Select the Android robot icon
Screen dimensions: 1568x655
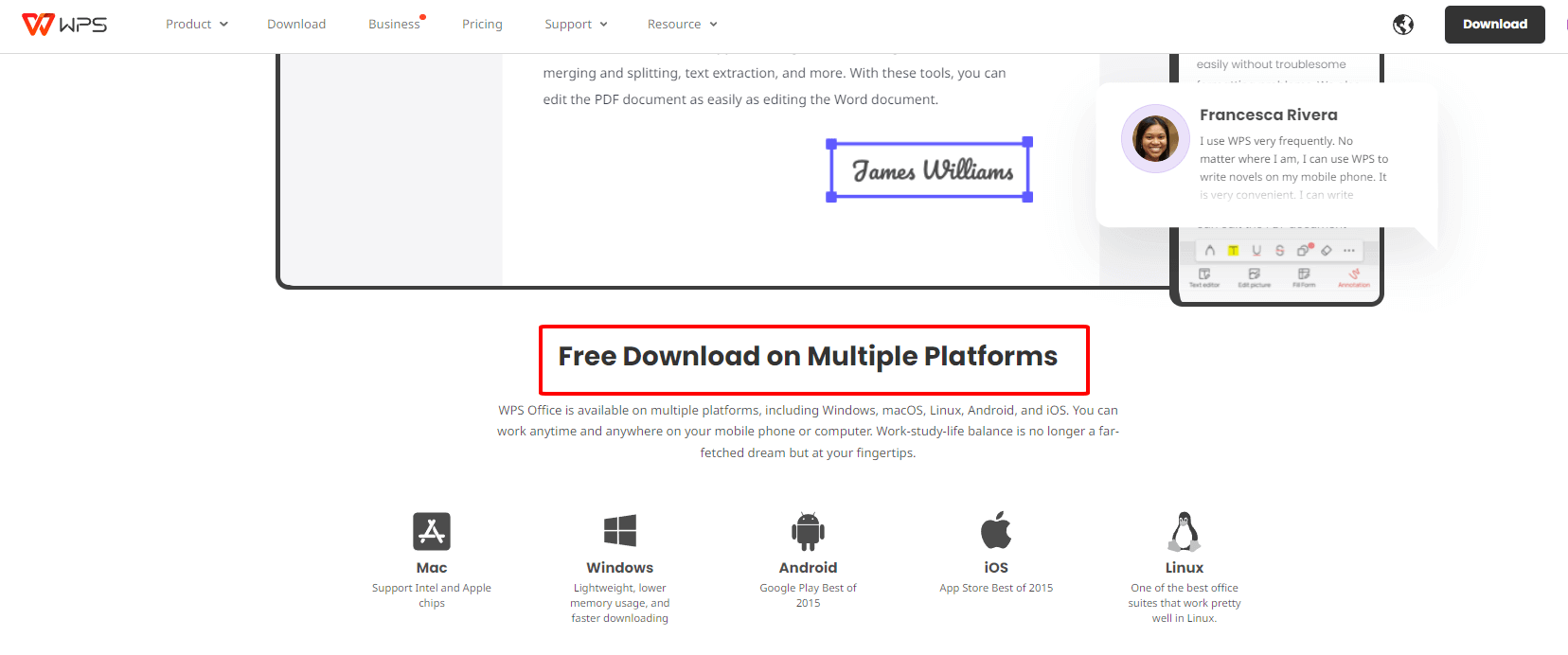808,531
